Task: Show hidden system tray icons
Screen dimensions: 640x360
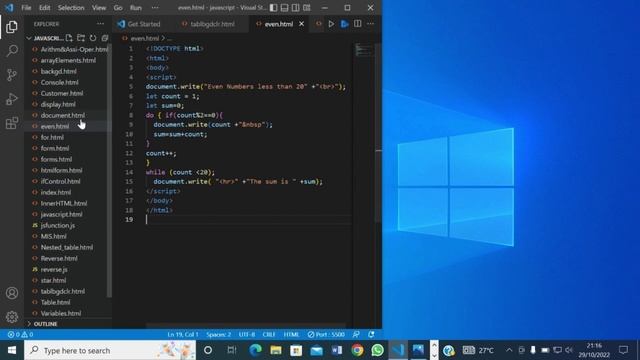Action: click(x=509, y=350)
